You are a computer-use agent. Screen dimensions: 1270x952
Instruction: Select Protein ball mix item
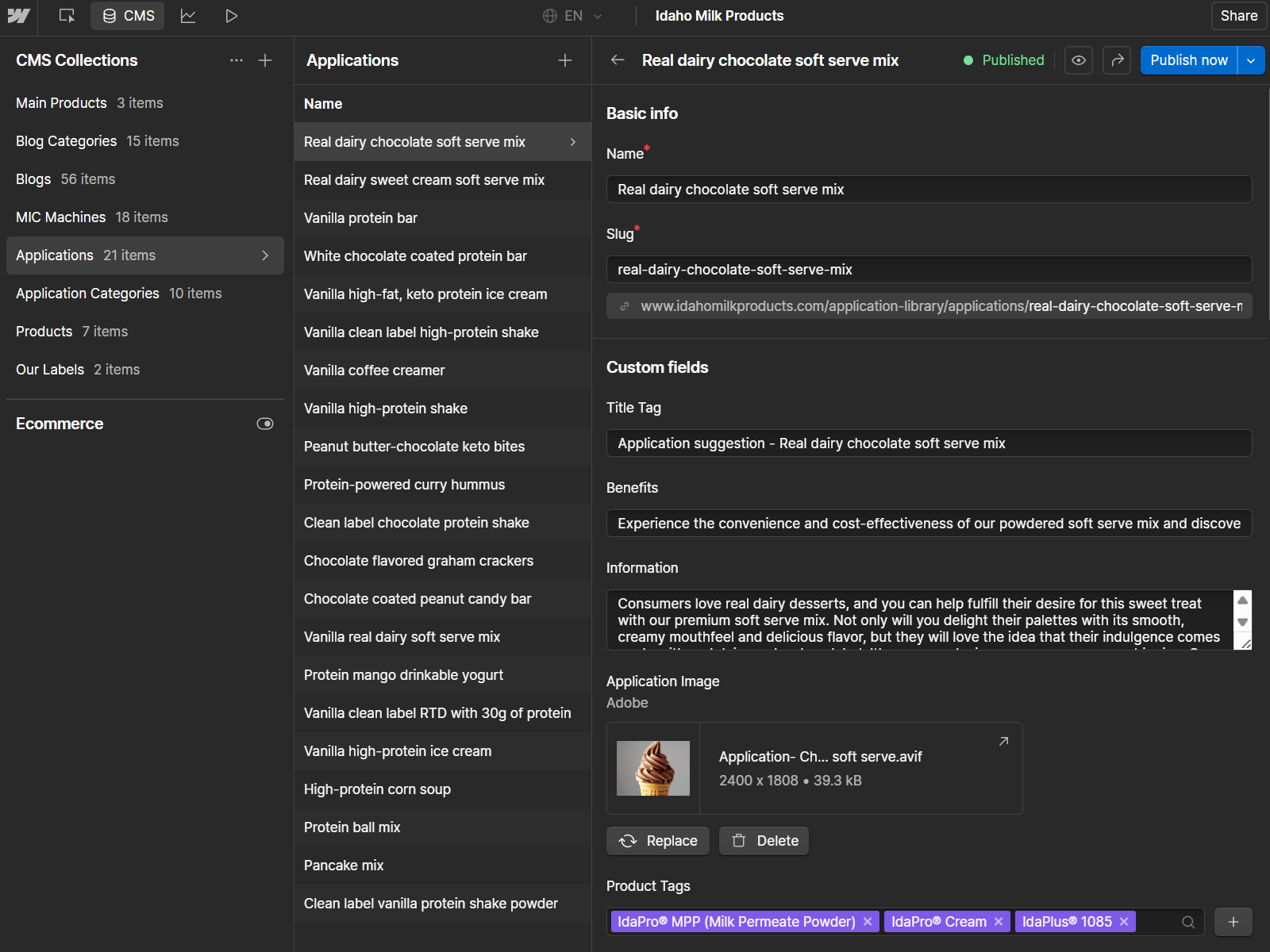click(443, 827)
